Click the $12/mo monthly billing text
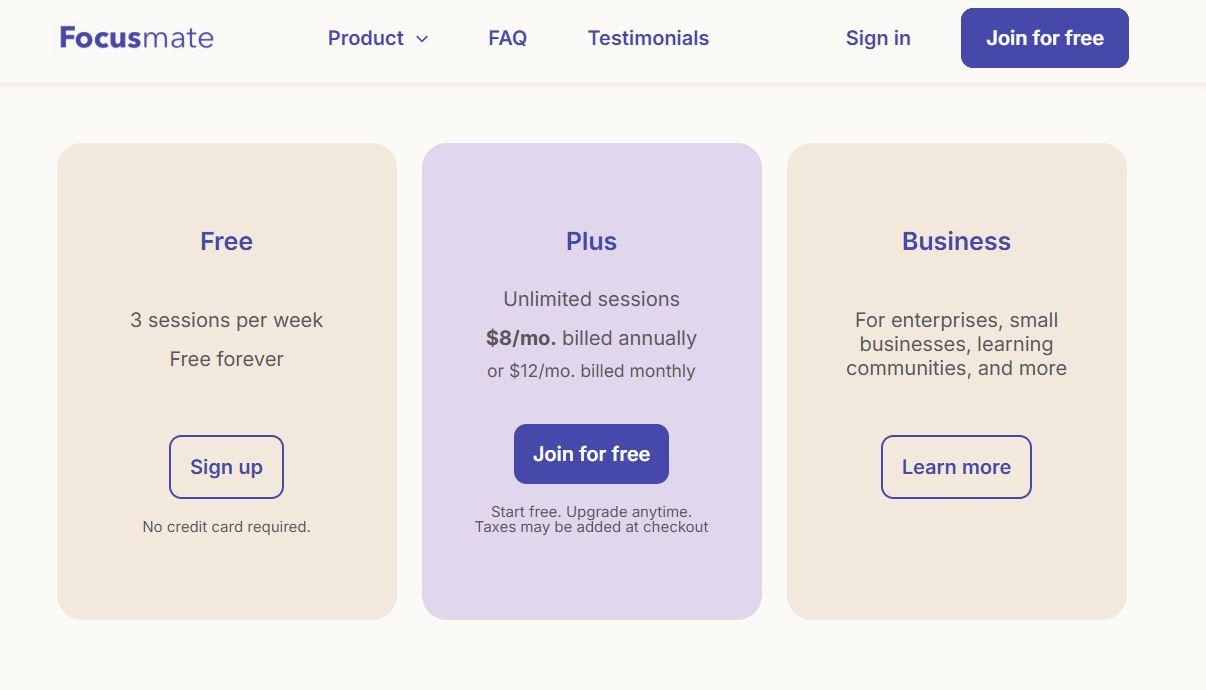1206x690 pixels. click(x=591, y=371)
